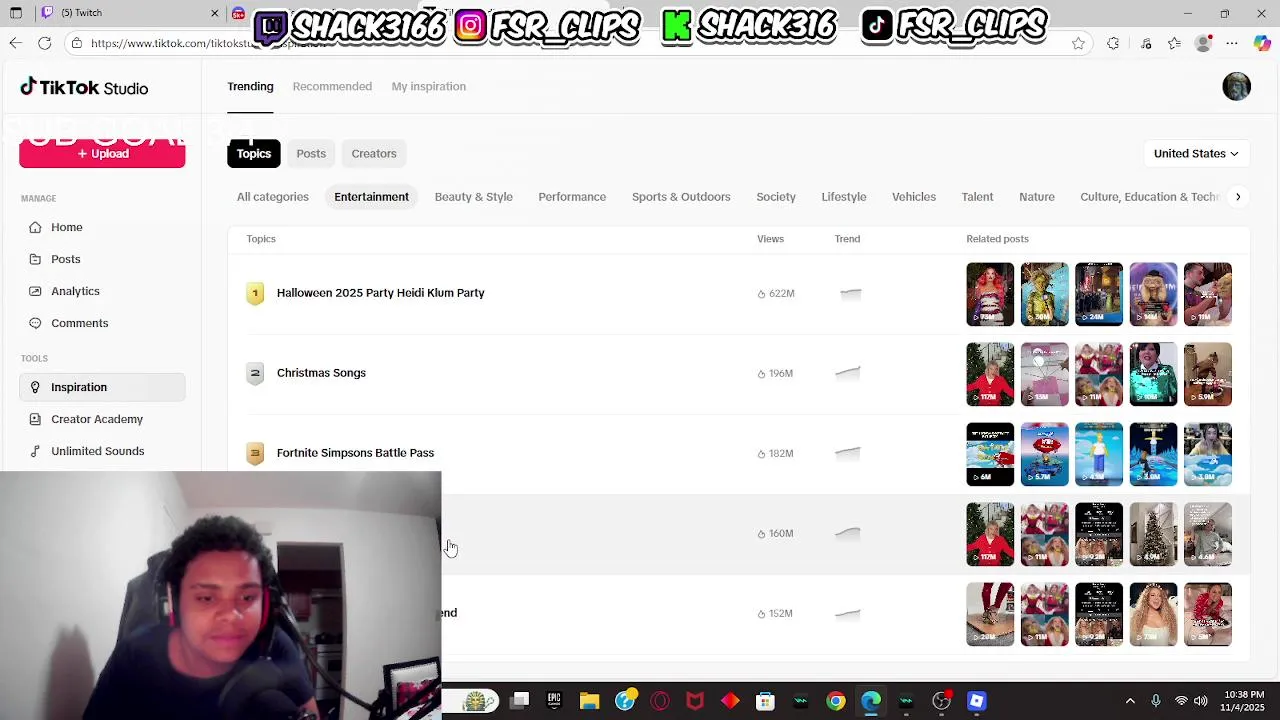The height and width of the screenshot is (720, 1280).
Task: Select the Topics filter pill
Action: pyautogui.click(x=254, y=153)
